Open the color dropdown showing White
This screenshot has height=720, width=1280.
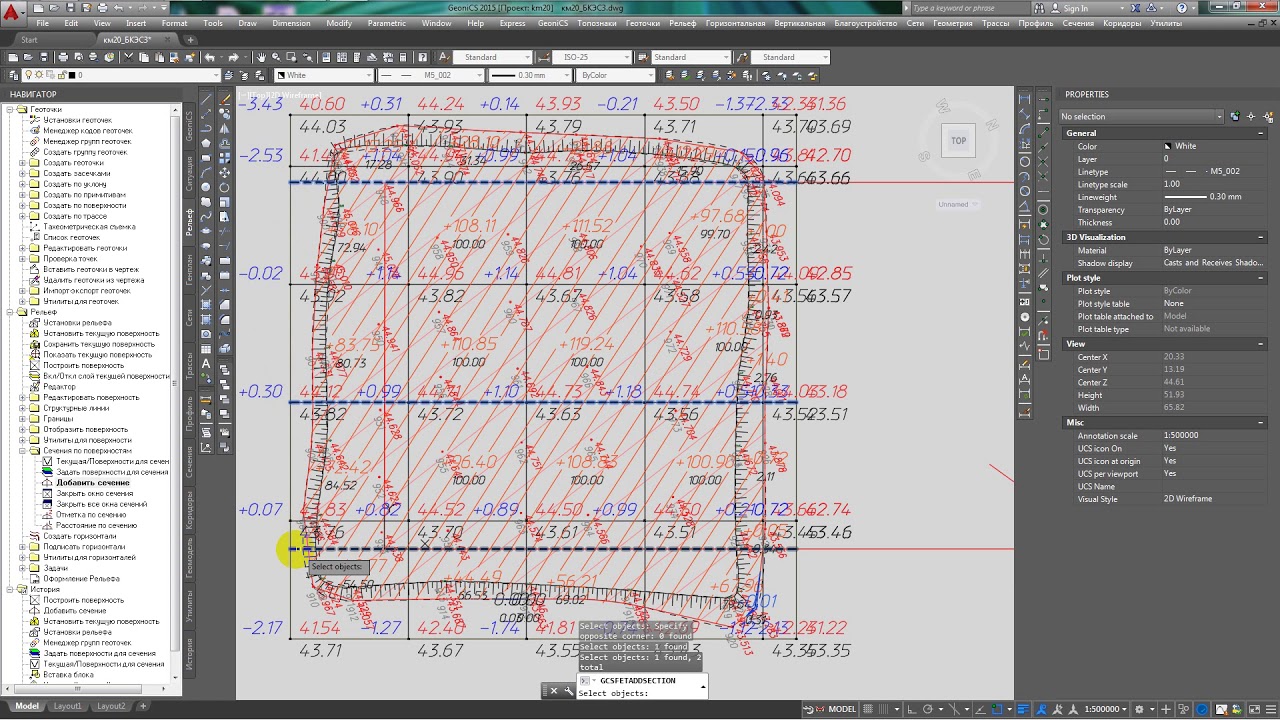(x=325, y=75)
